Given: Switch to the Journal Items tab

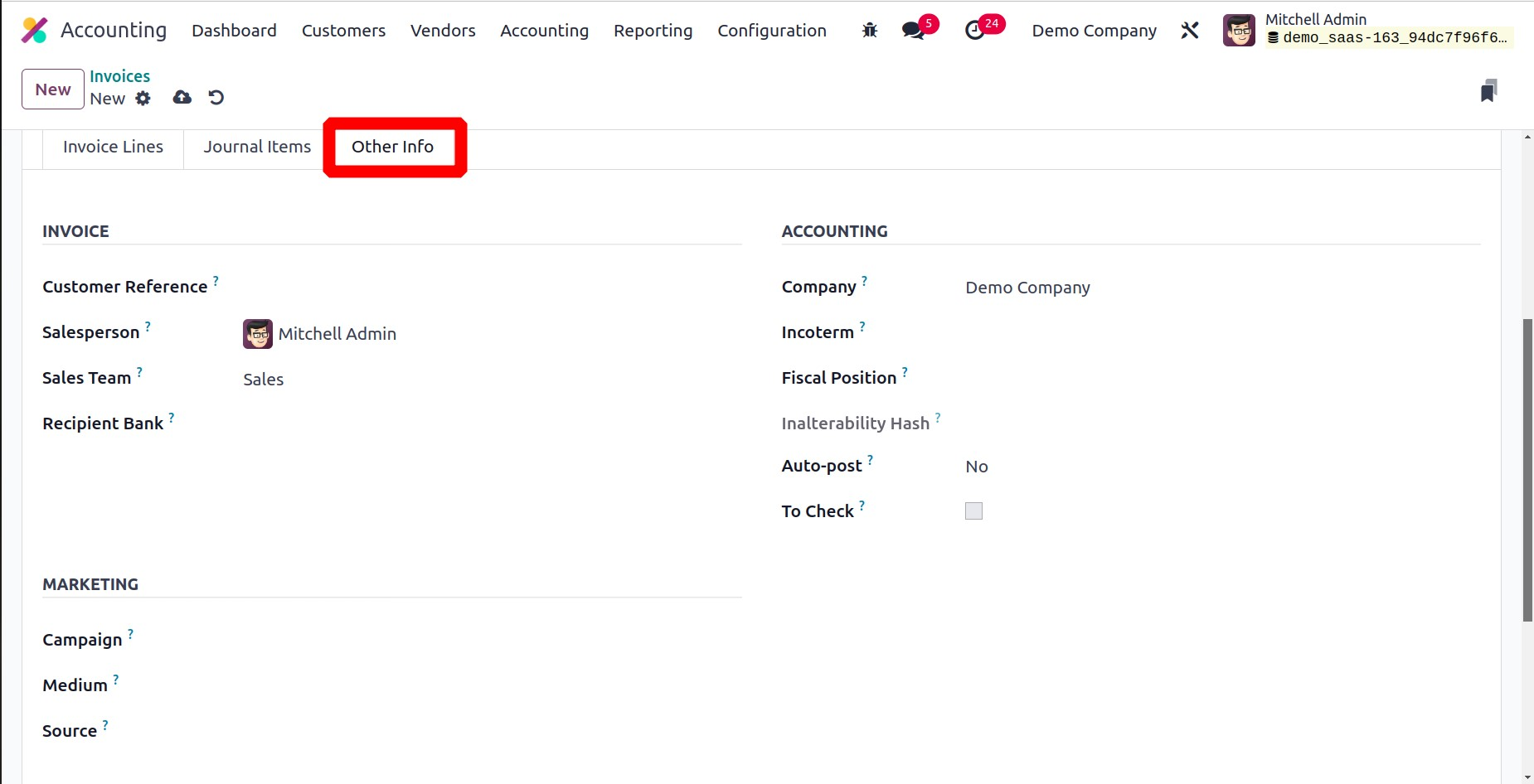Looking at the screenshot, I should [257, 147].
